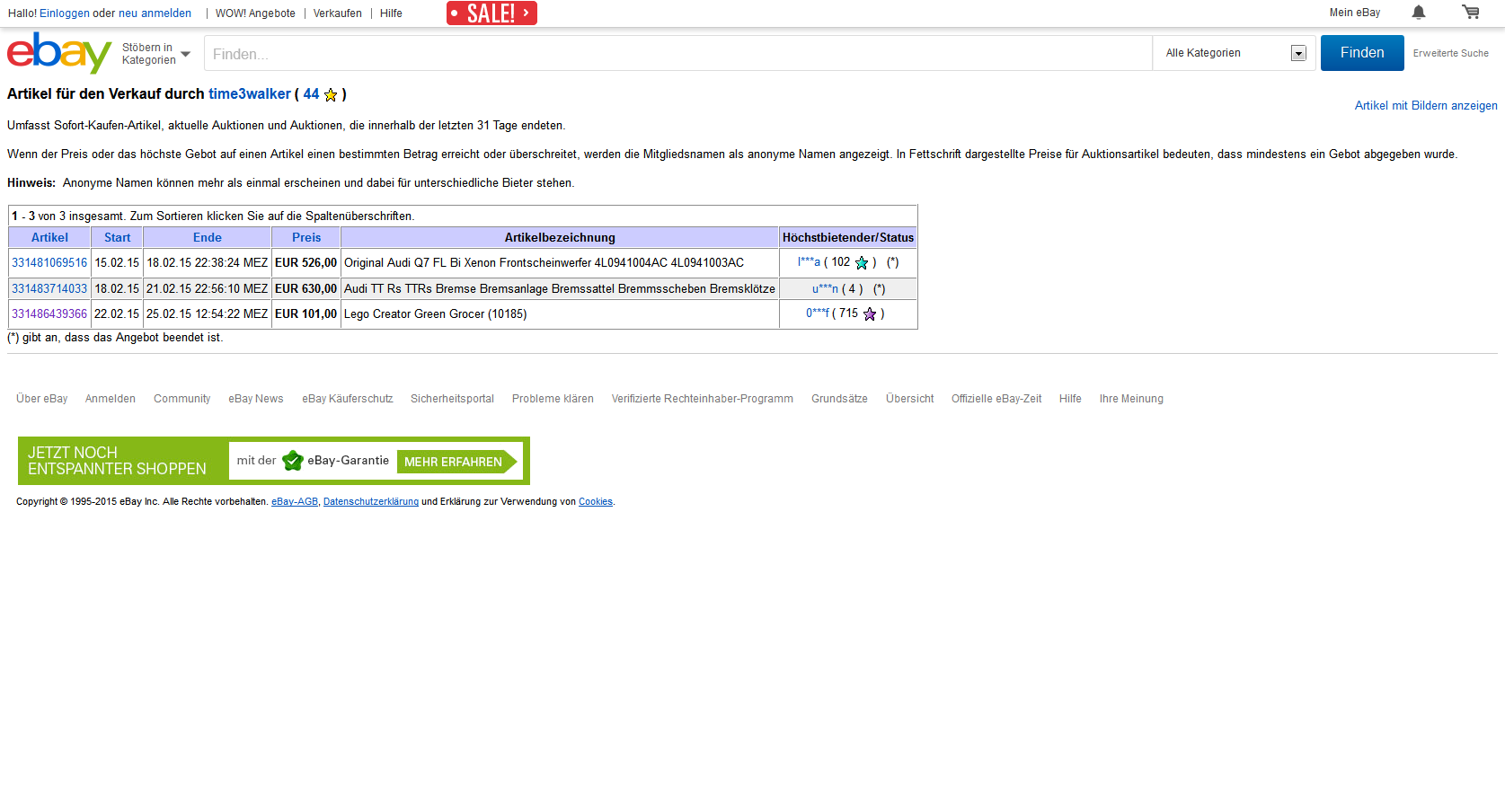The width and height of the screenshot is (1505, 812).
Task: Click bidder u***n link
Action: coord(825,288)
